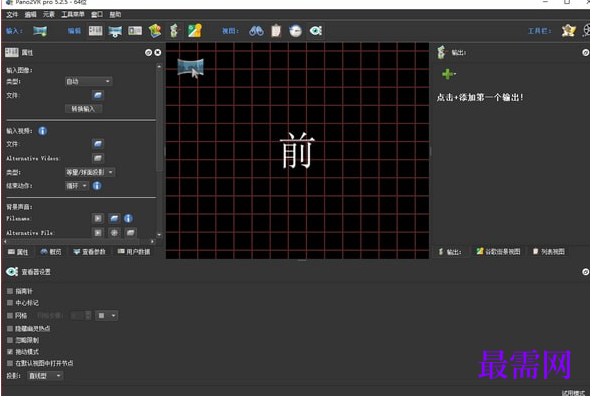Float the 输出 panel with undock icon
The width and height of the screenshot is (590, 396).
[585, 53]
